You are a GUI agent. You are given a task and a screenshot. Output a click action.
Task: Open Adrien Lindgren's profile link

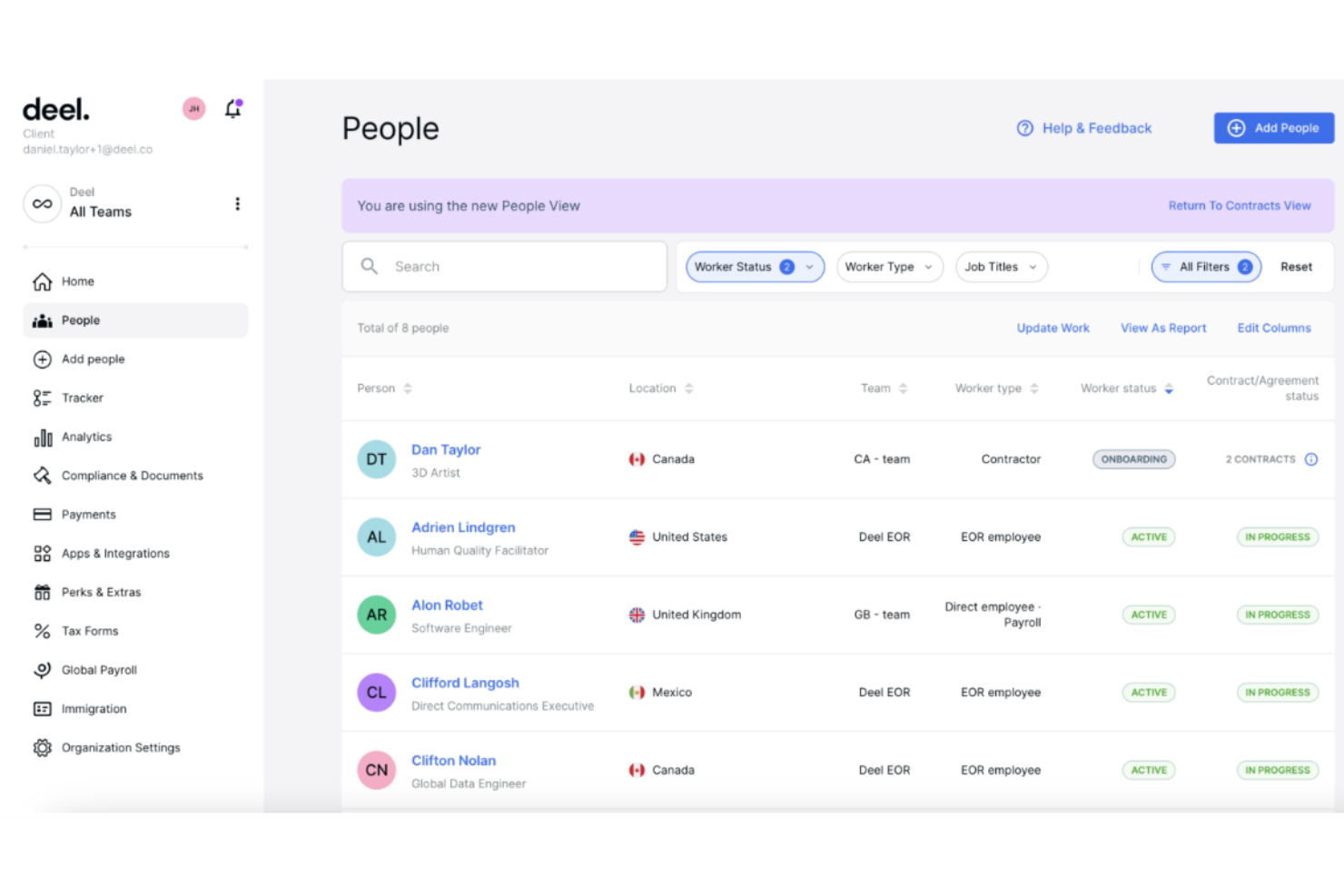[x=463, y=527]
